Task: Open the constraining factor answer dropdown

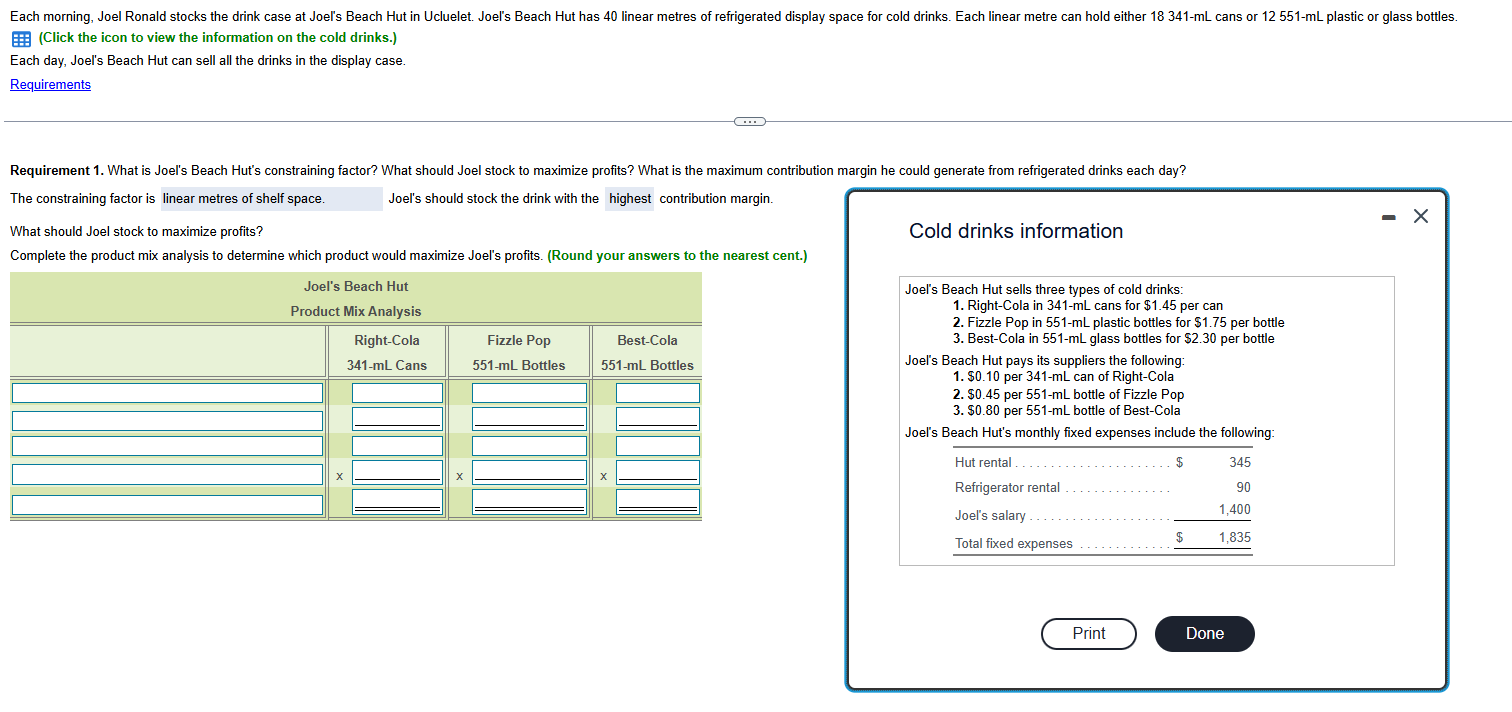Action: click(x=271, y=198)
